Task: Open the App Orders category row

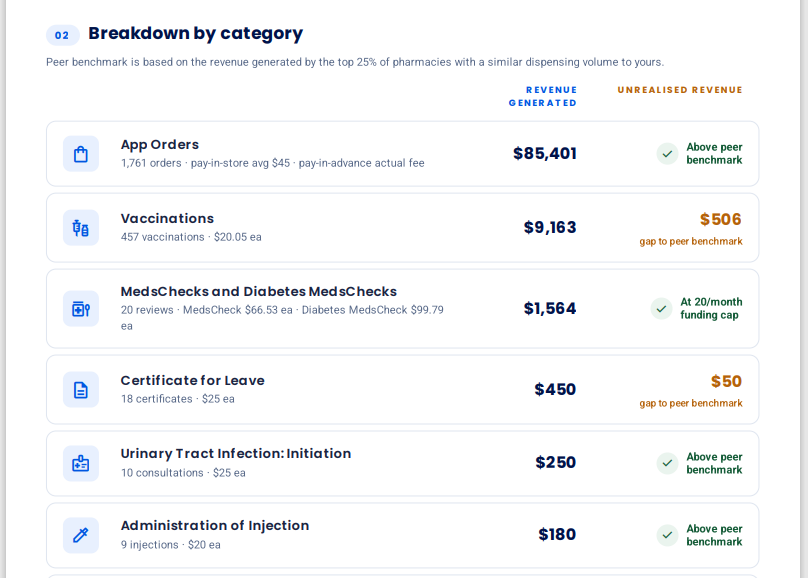Action: point(402,154)
